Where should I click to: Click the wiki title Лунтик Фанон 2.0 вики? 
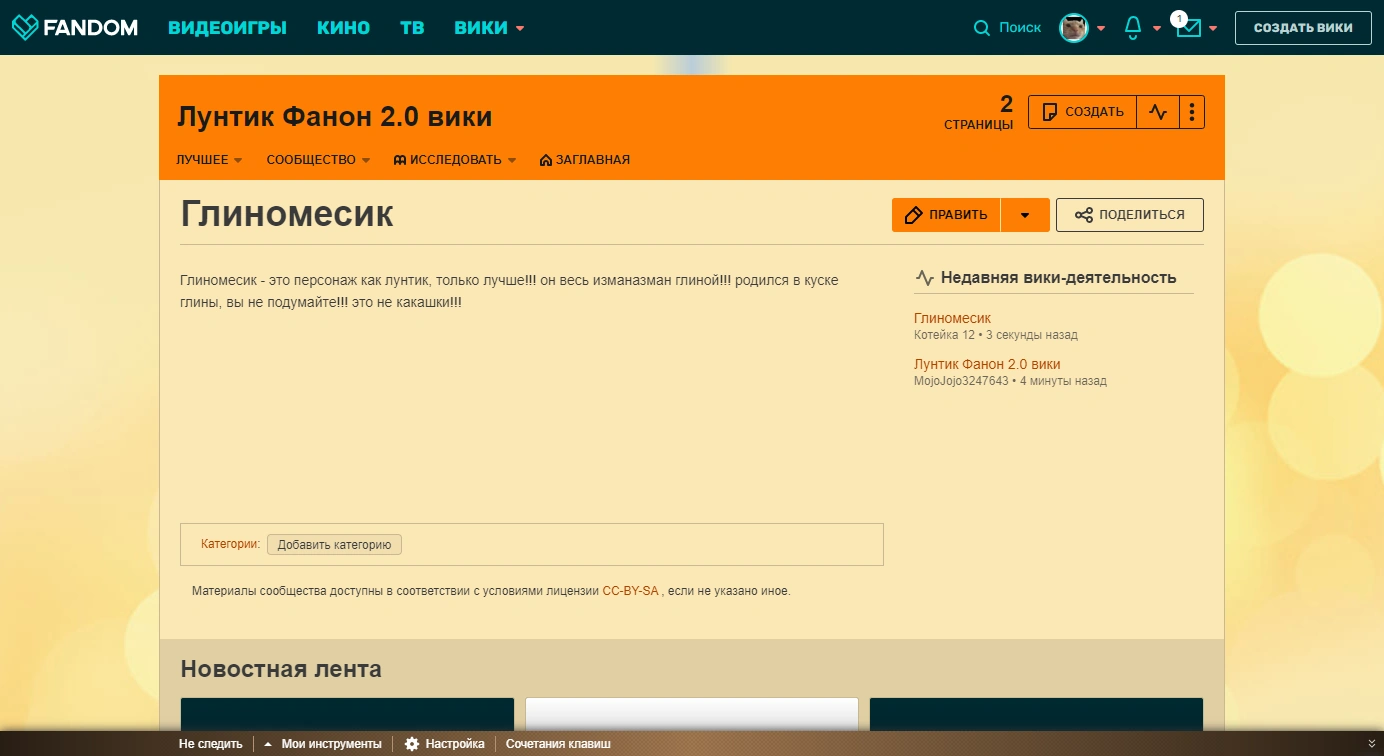coord(334,117)
